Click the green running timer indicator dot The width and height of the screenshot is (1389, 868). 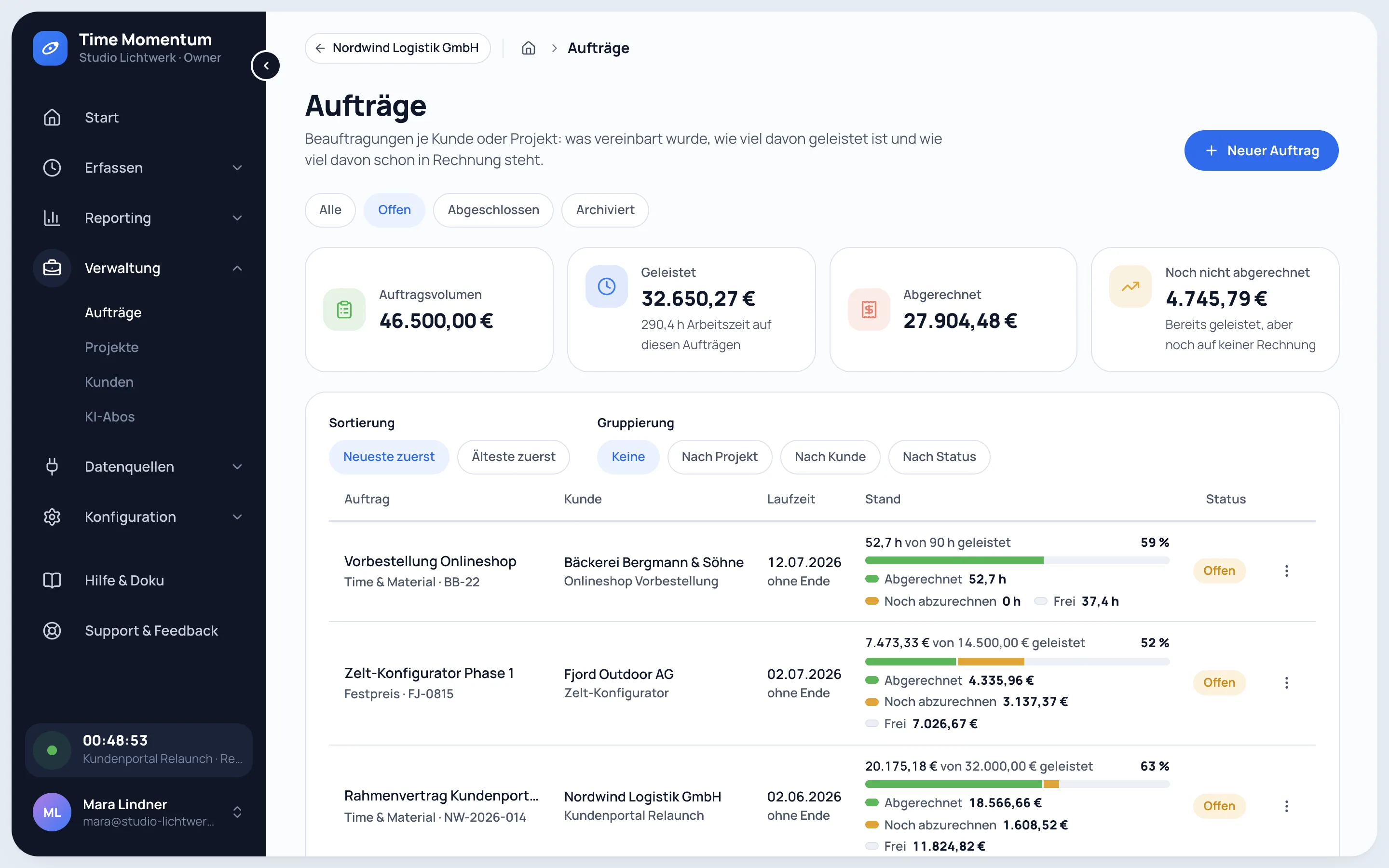click(52, 750)
